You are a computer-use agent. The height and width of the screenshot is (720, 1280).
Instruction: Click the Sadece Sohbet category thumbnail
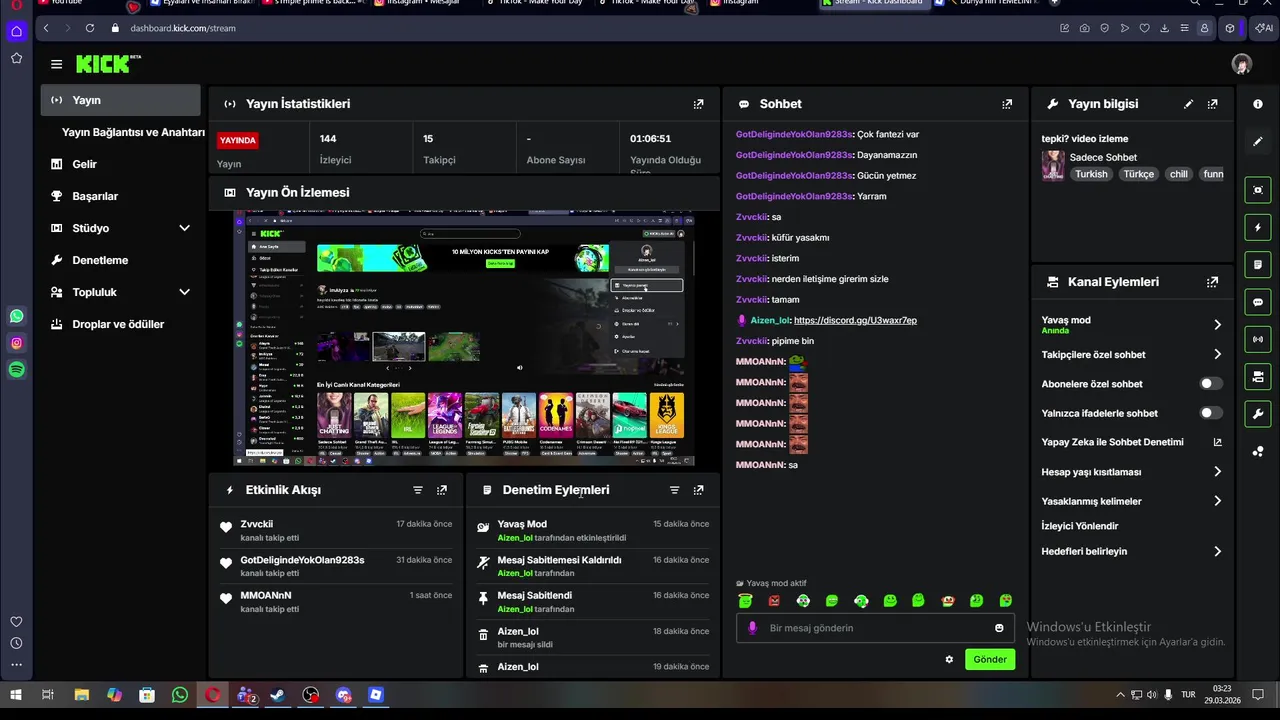click(1053, 165)
